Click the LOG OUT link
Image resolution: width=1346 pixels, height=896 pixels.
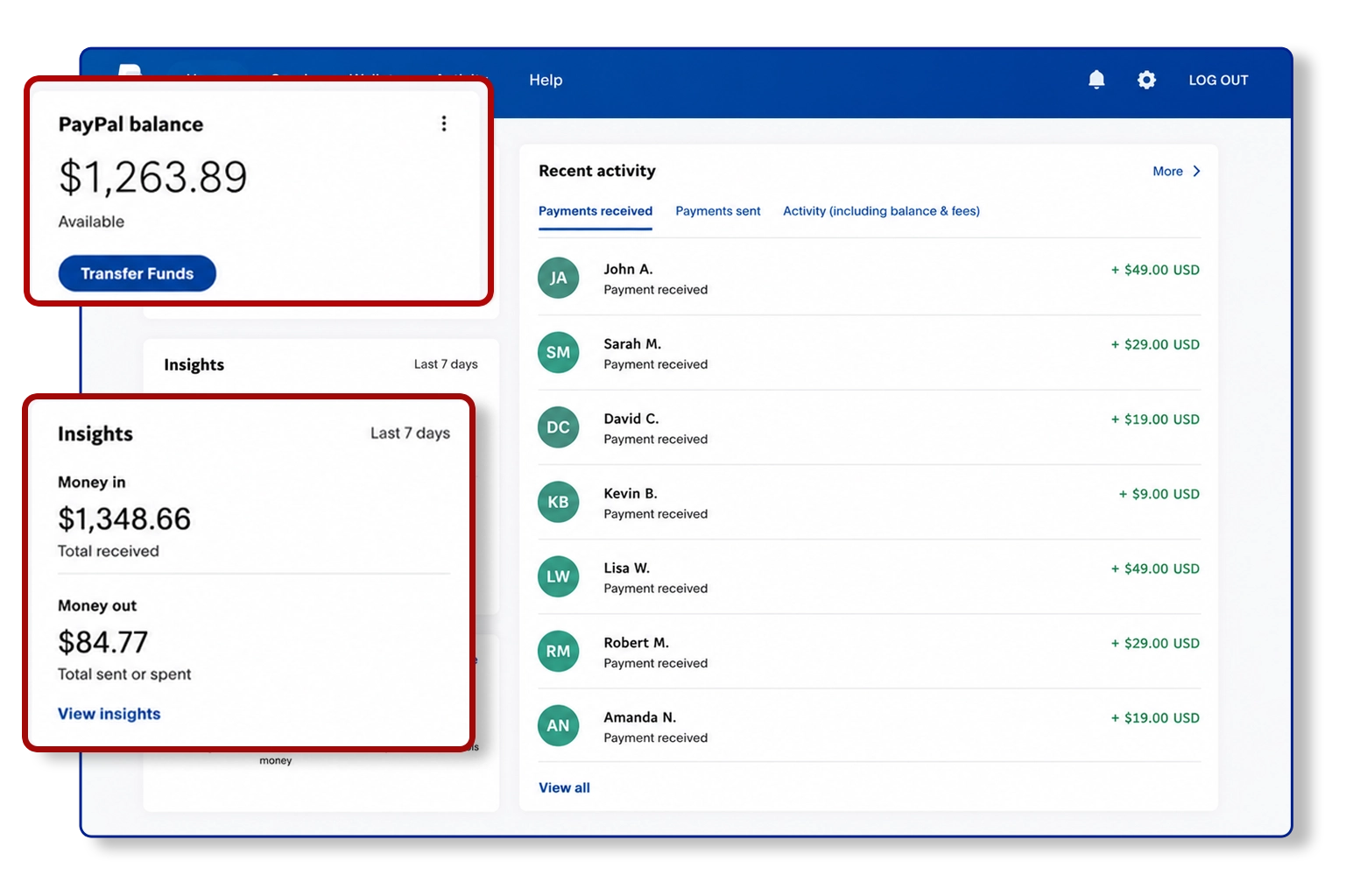click(1218, 80)
